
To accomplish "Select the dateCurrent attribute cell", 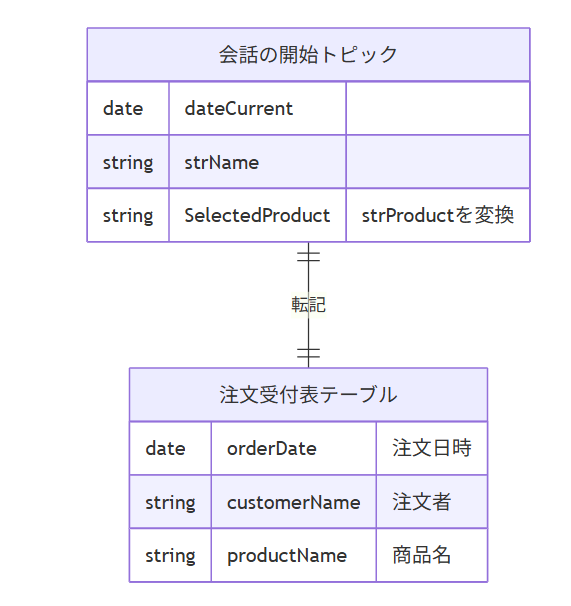I will pyautogui.click(x=257, y=108).
